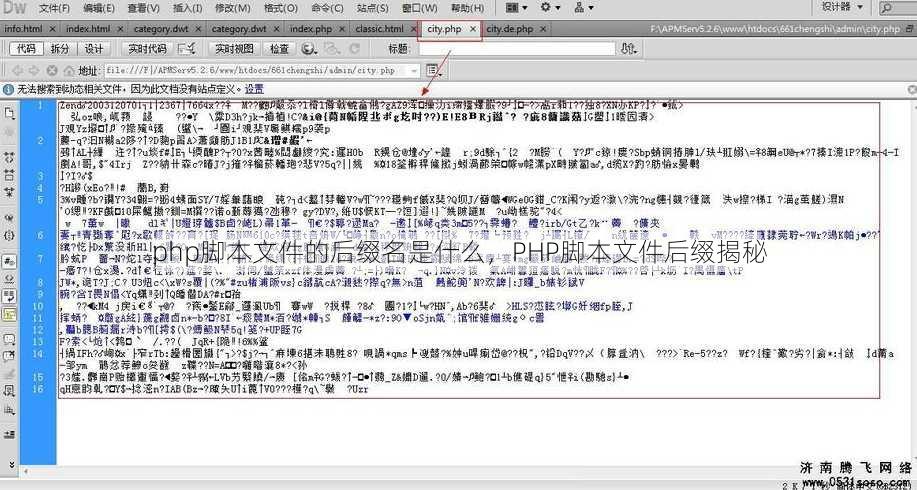Click the Select Parent Tag icon

(x=9, y=218)
